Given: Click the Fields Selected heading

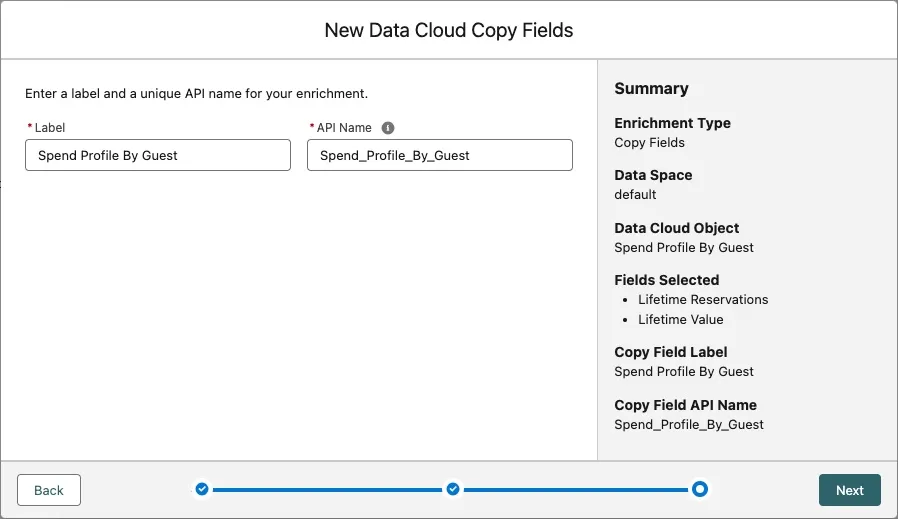Looking at the screenshot, I should tap(666, 280).
